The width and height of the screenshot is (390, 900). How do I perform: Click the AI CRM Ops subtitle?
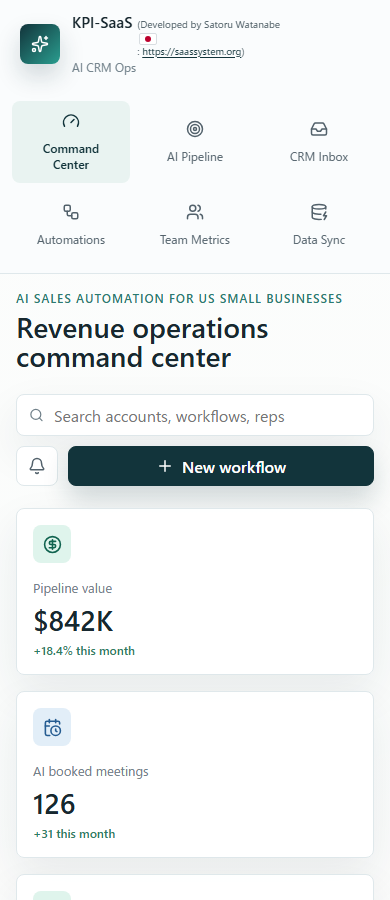104,68
